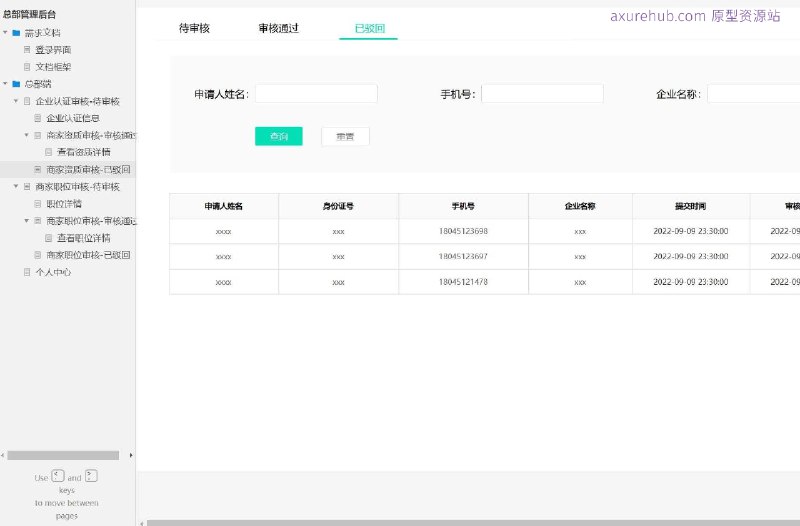
Task: Click the page icon beside 查看职位详情
Action: (48, 238)
